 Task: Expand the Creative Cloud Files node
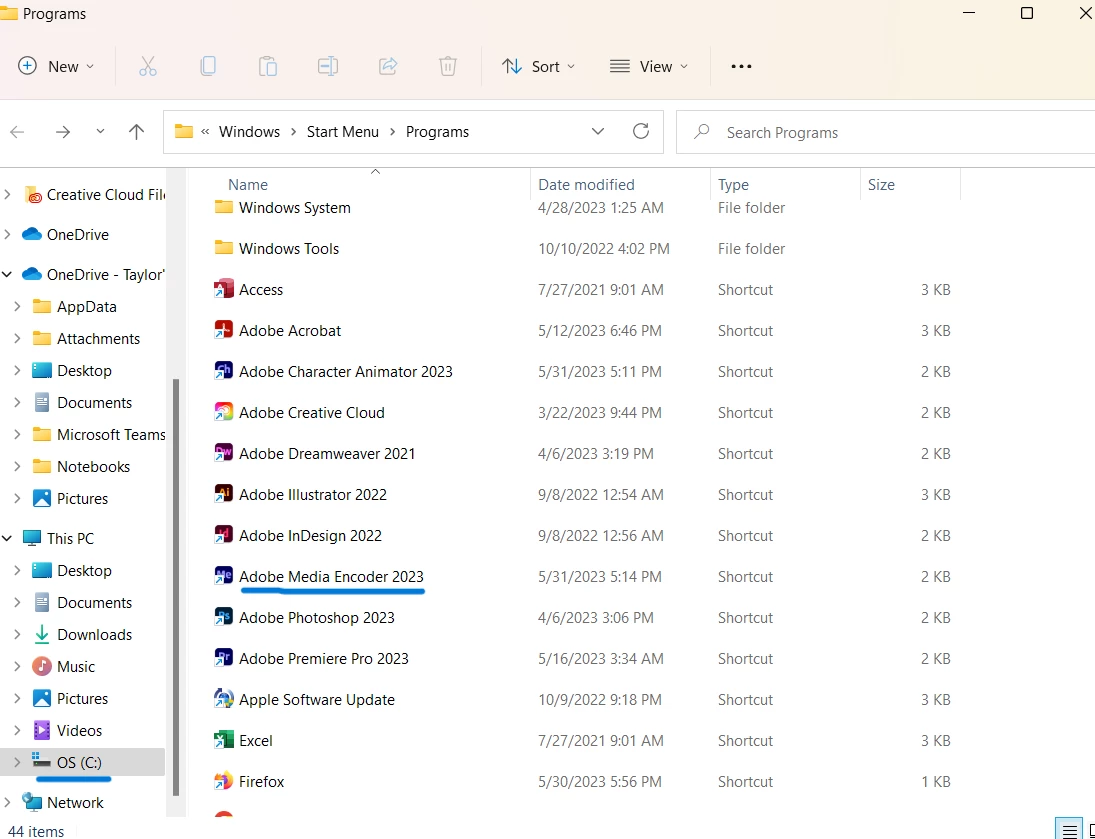click(7, 194)
